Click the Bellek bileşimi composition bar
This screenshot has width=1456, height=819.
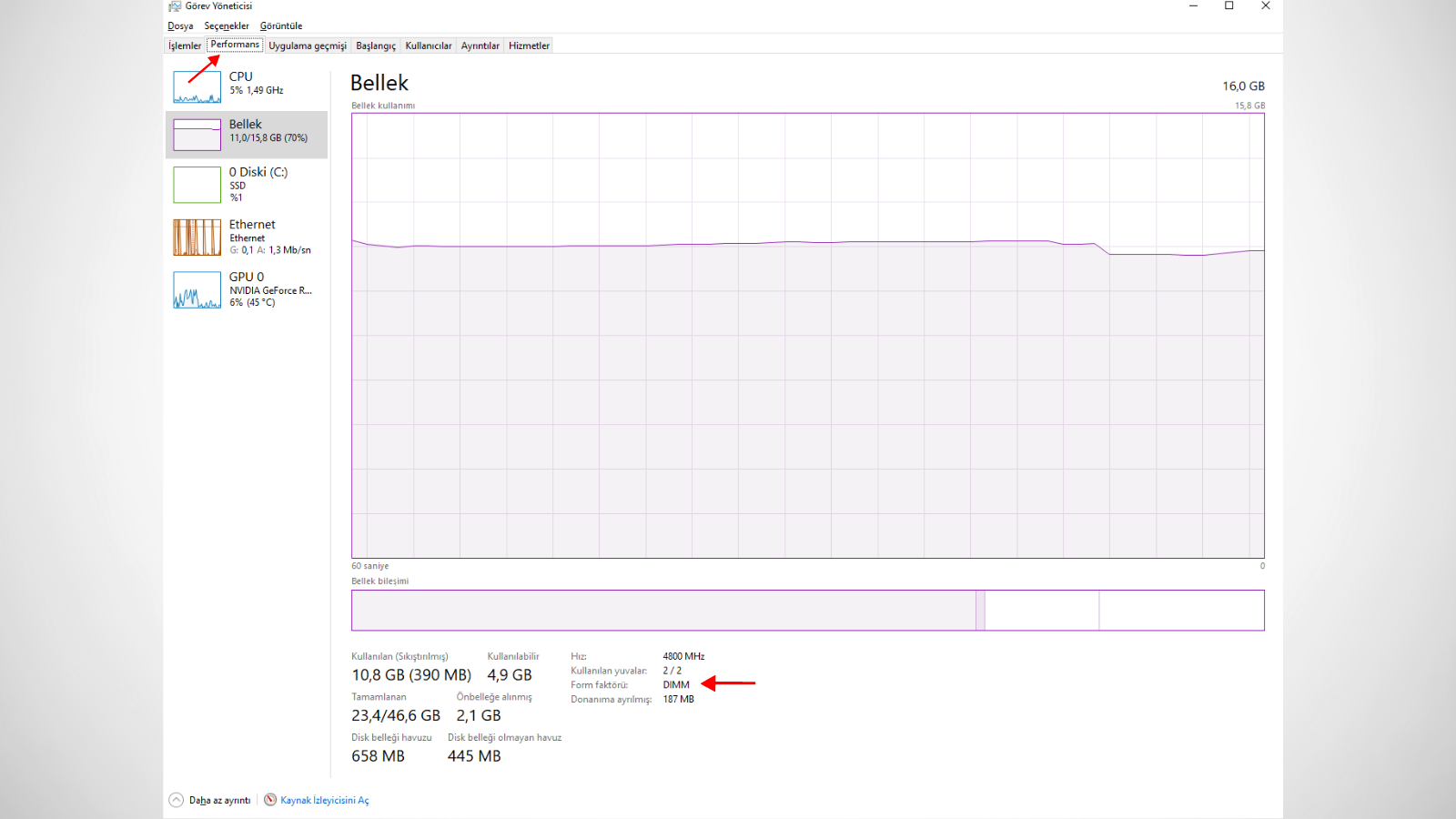807,611
